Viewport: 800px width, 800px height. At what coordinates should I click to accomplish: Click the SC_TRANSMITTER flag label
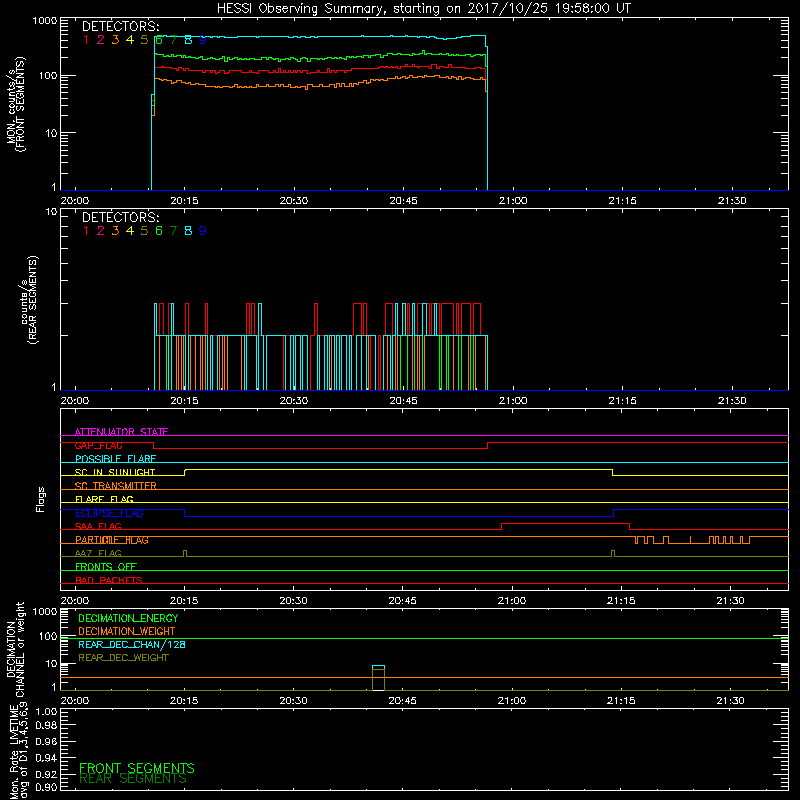tap(116, 486)
